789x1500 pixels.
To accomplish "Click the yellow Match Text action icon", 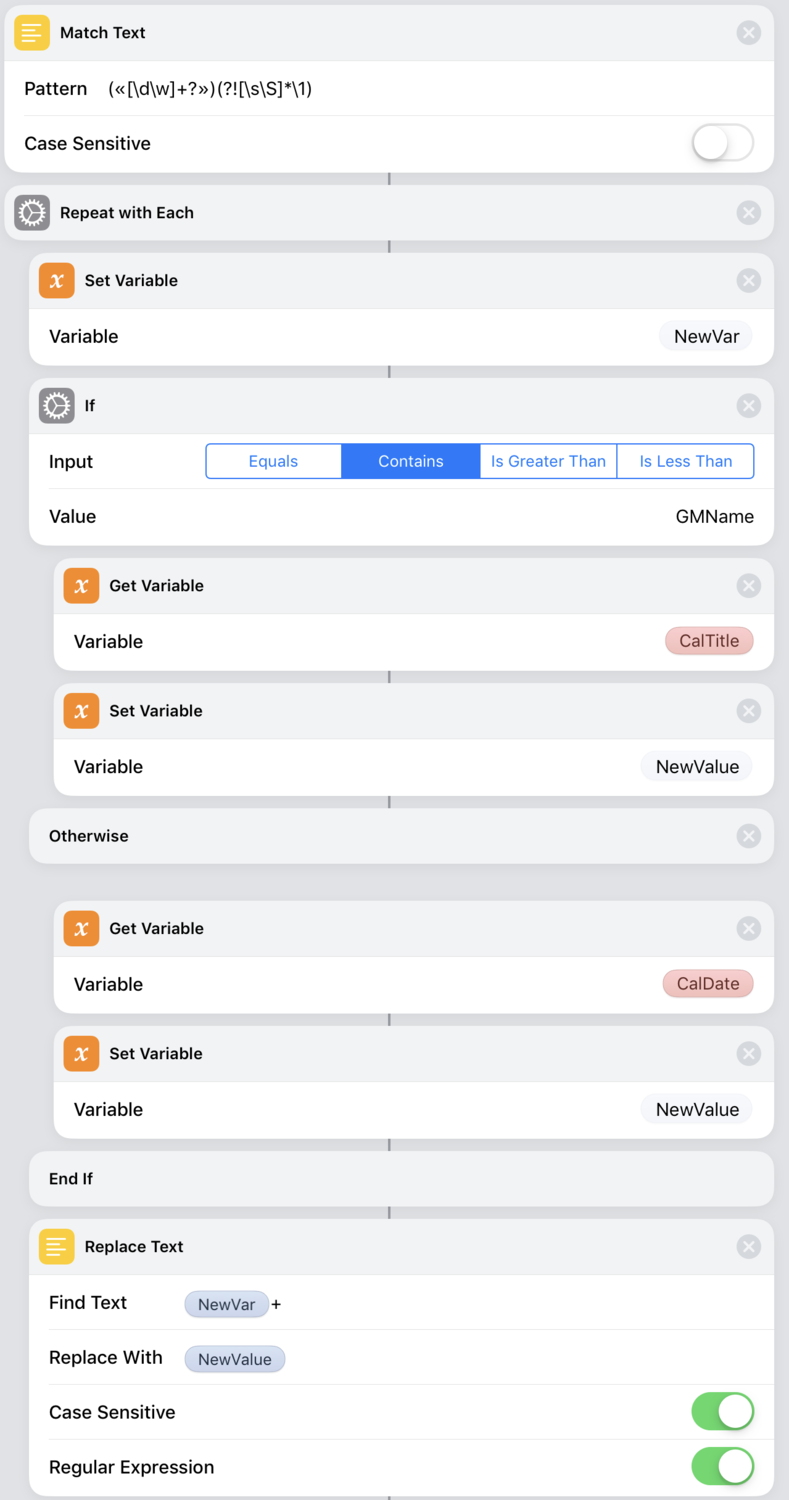I will point(32,33).
